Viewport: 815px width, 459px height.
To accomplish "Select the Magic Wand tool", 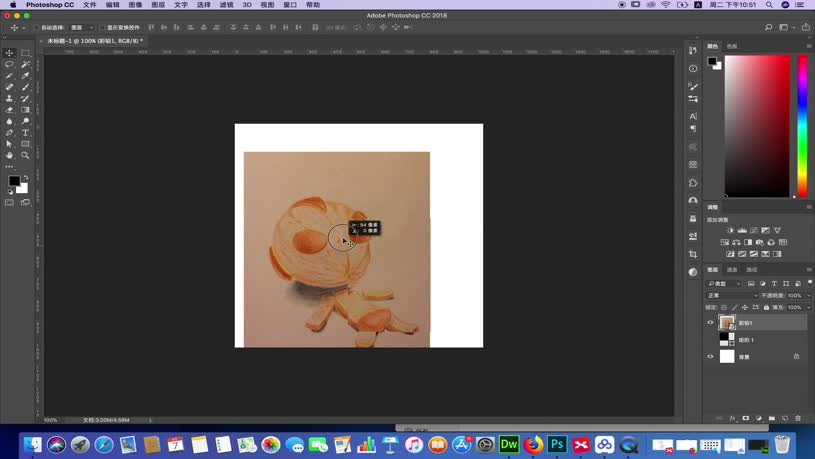I will (25, 64).
